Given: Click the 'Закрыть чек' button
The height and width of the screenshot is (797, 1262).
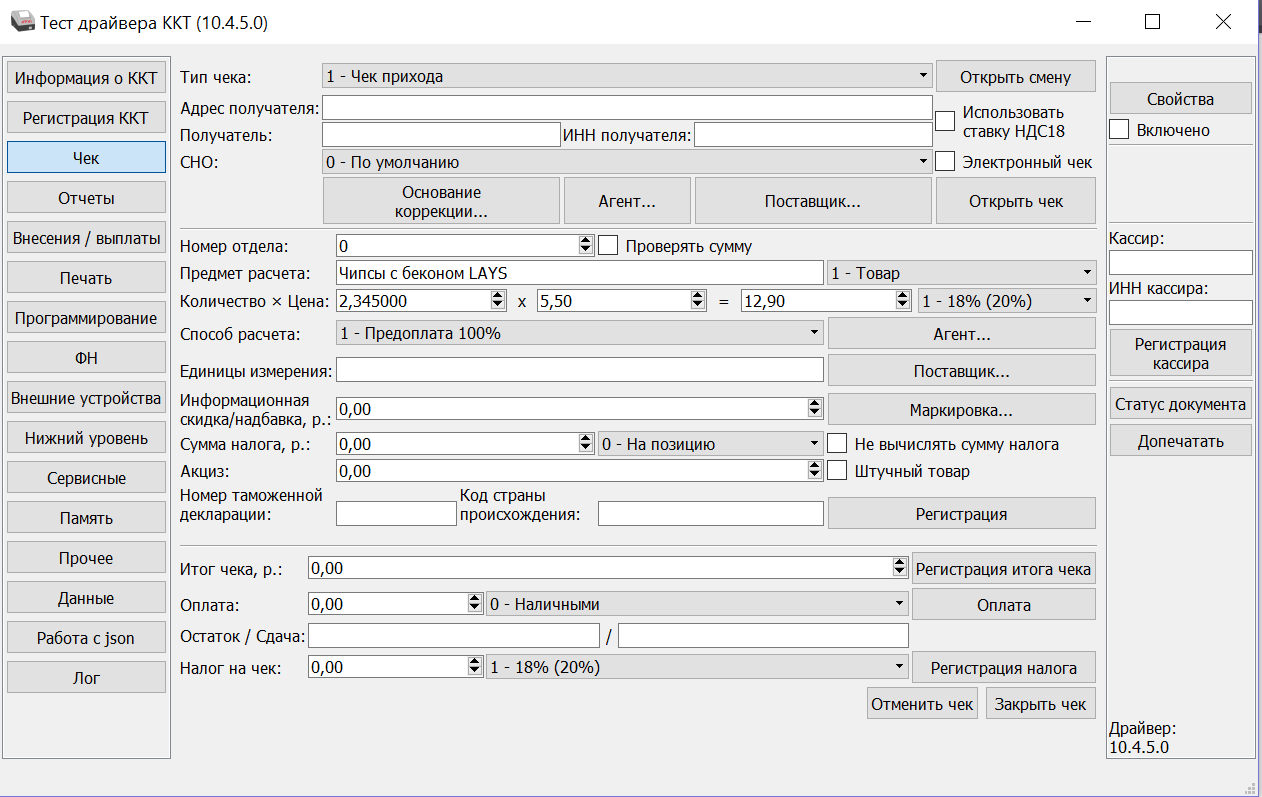Looking at the screenshot, I should coord(1040,704).
